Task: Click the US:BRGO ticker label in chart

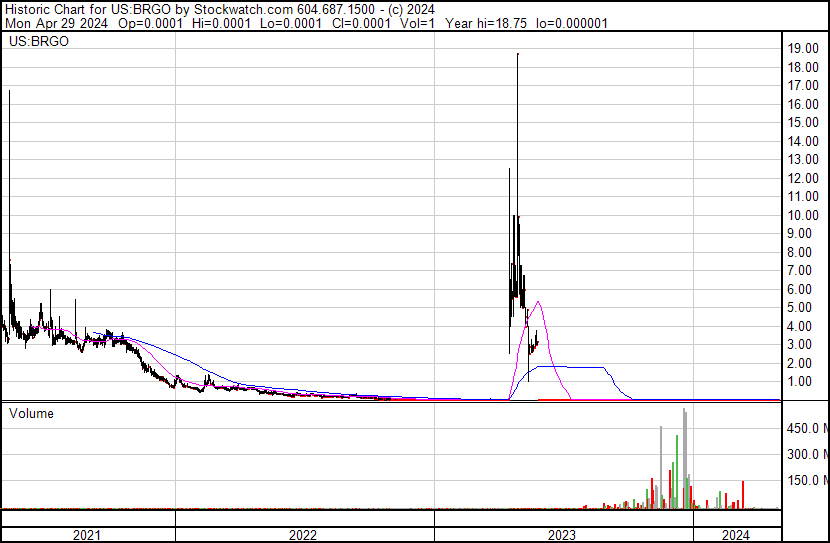Action: (x=39, y=41)
